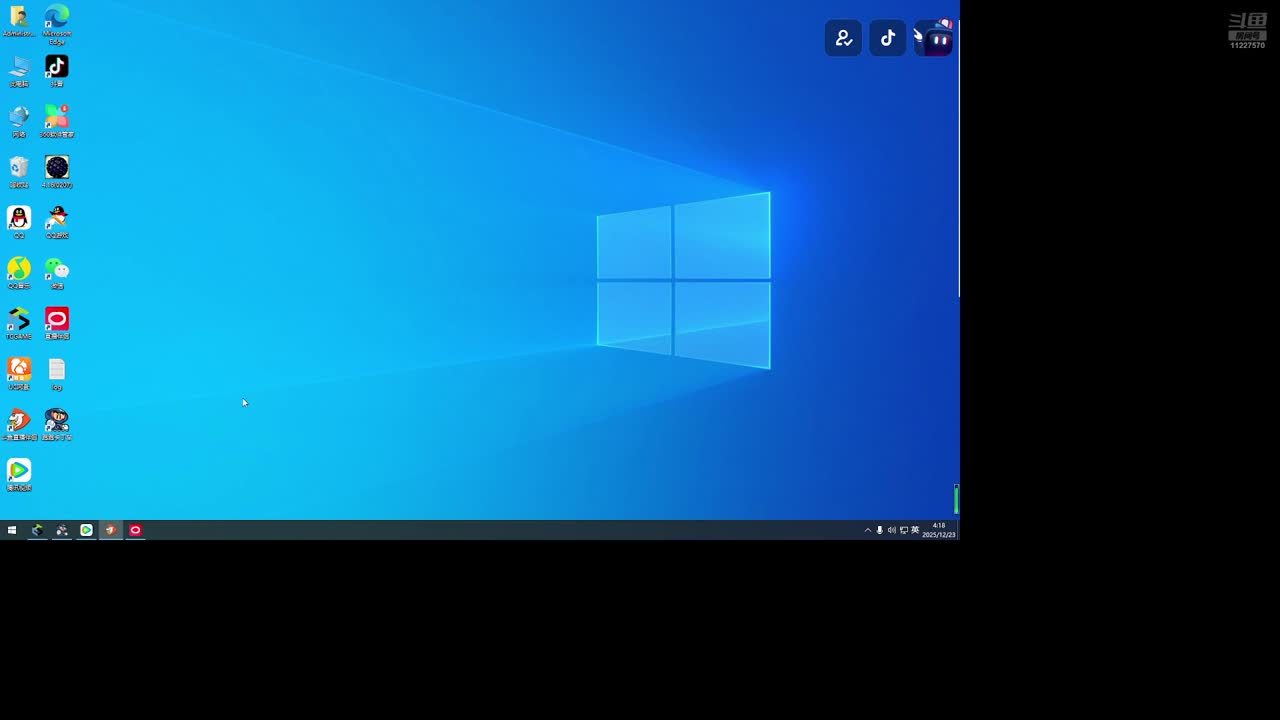This screenshot has width=1280, height=720.
Task: Select the This PC desktop icon
Action: [19, 71]
